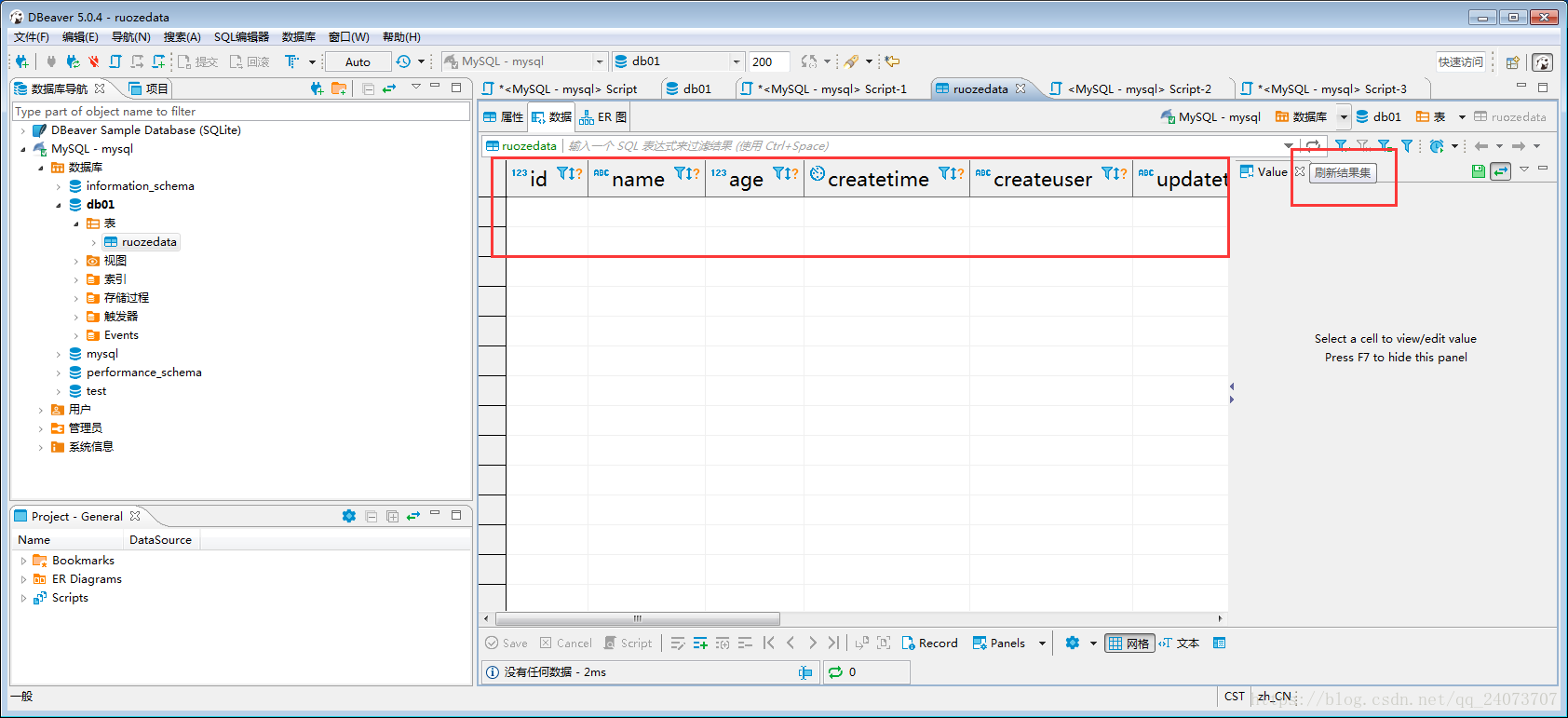Click the 表 breadcrumb link
The image size is (1568, 718).
coord(1431,117)
